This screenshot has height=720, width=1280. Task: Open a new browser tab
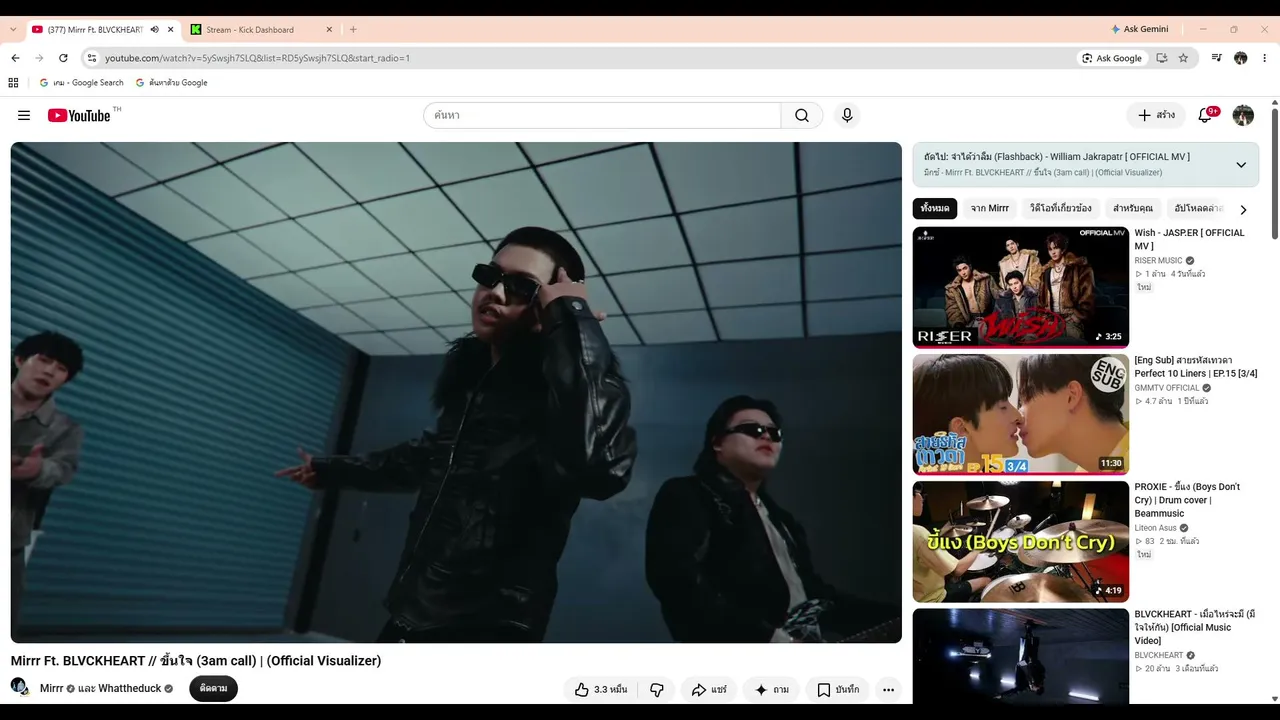pyautogui.click(x=353, y=29)
